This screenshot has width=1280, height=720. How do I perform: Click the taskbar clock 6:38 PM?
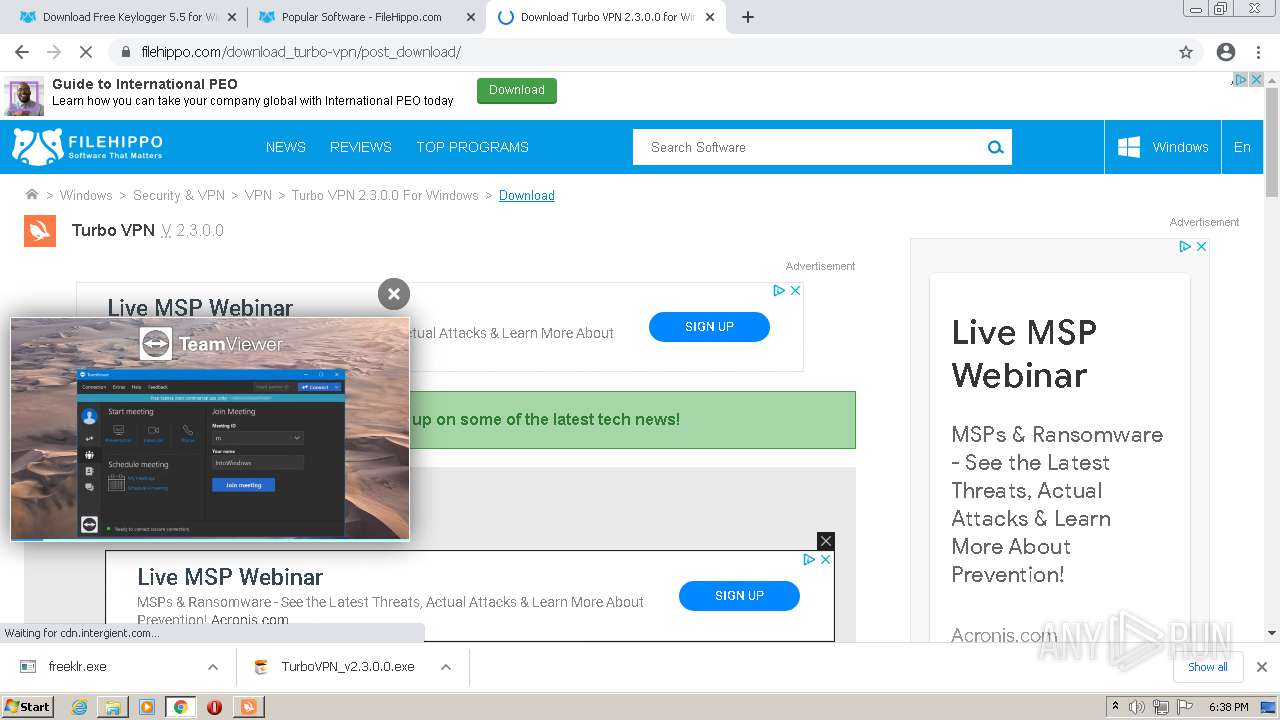(1228, 707)
